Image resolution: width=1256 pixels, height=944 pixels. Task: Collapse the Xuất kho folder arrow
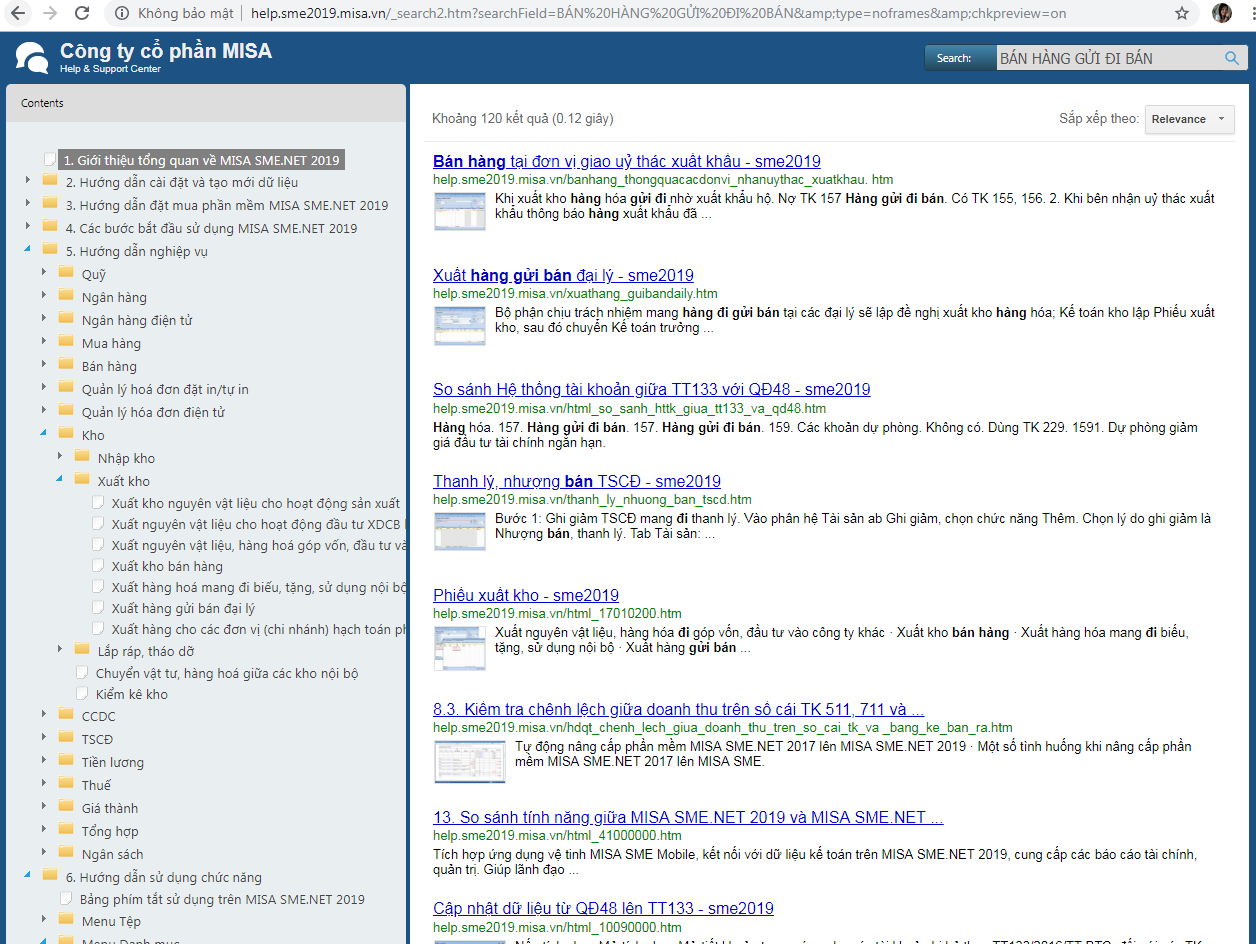click(x=60, y=480)
